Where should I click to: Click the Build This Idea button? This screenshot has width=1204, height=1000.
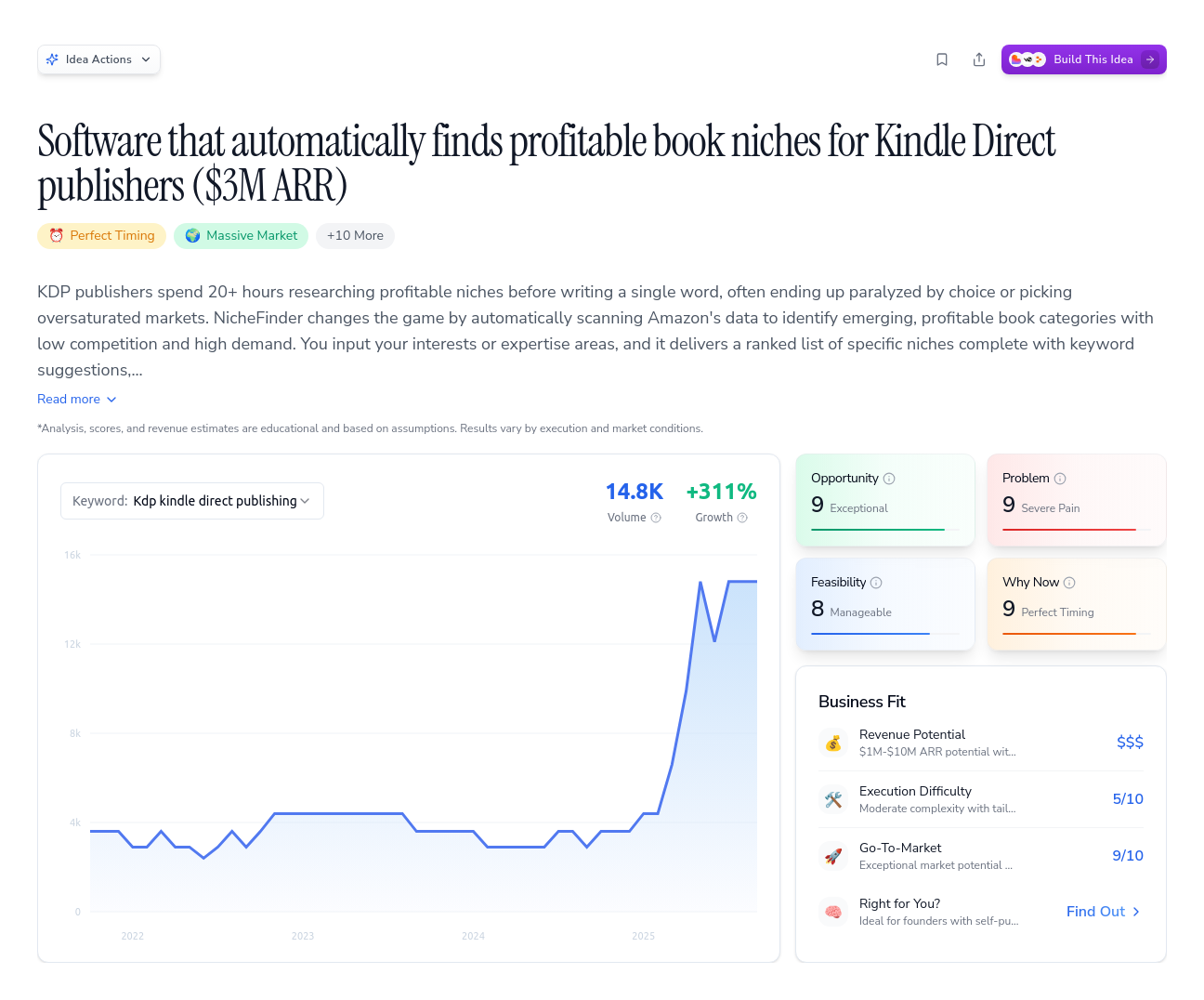pyautogui.click(x=1083, y=59)
